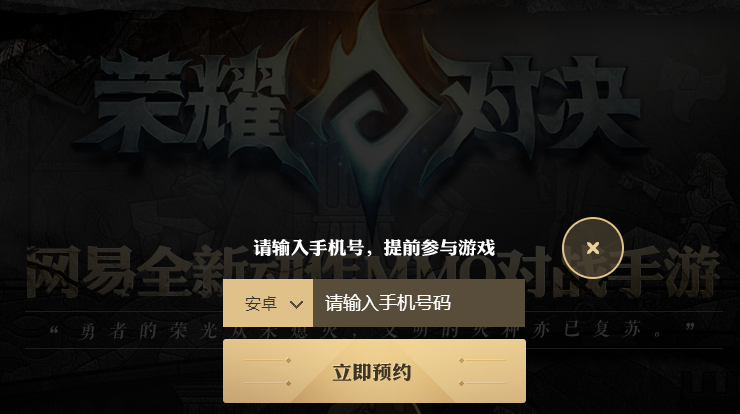The height and width of the screenshot is (414, 740).
Task: Click the left diamond ornaments on 立即预约 button
Action: 267,372
